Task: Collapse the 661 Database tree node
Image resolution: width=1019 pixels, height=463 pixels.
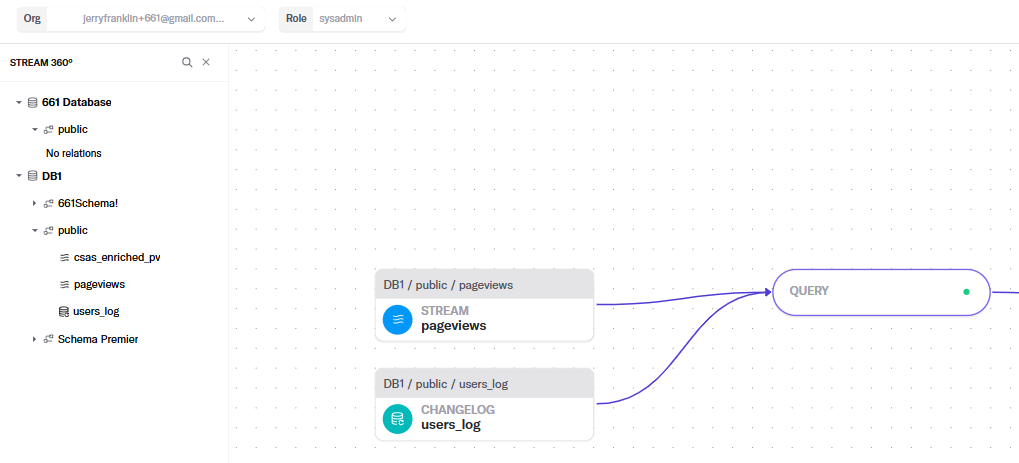Action: pos(18,102)
